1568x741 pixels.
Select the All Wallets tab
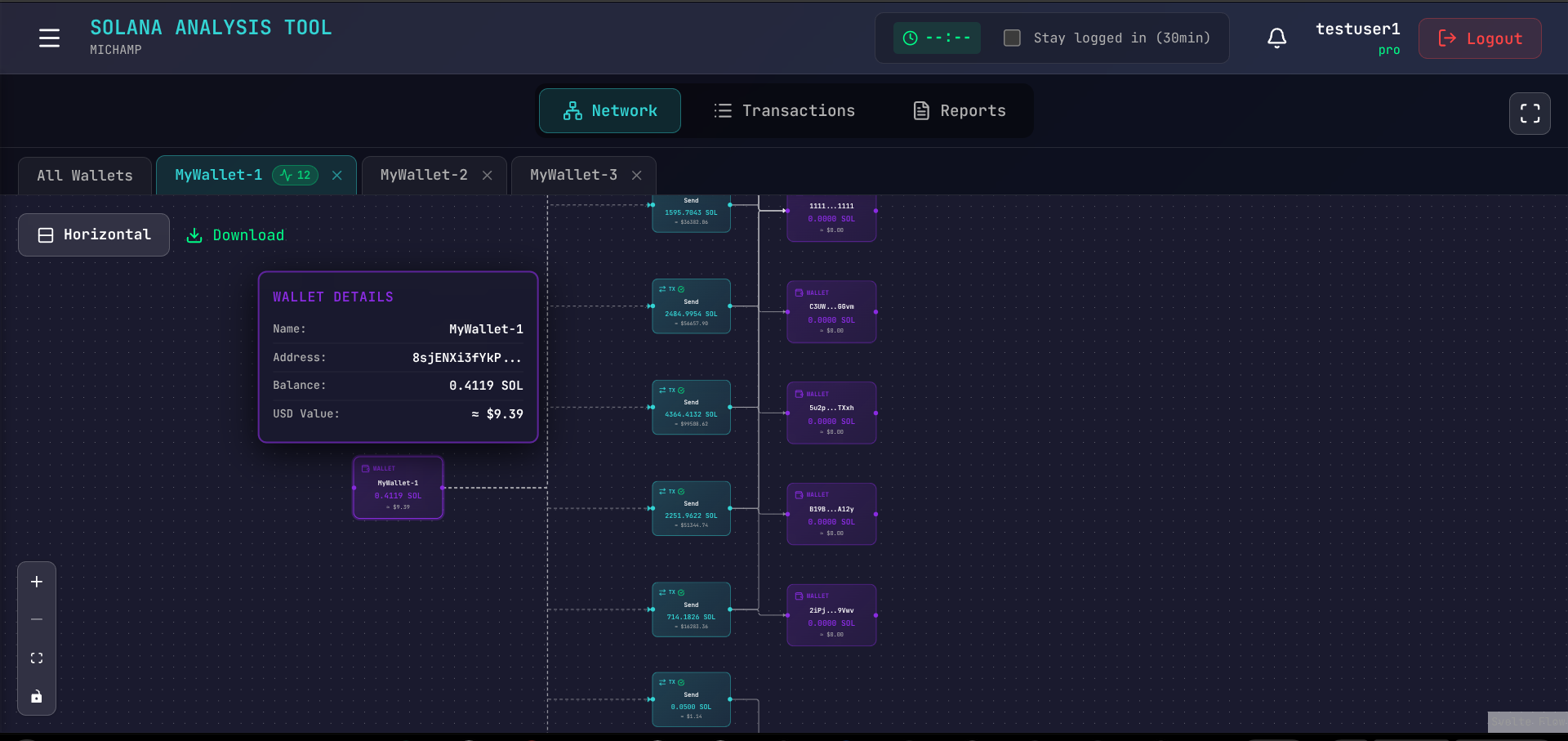click(85, 176)
